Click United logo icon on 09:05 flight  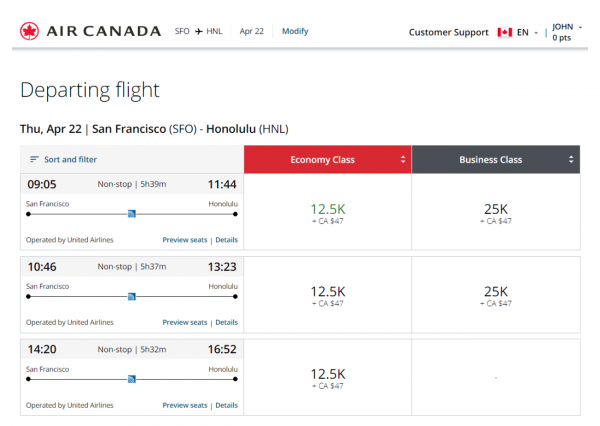(x=131, y=213)
